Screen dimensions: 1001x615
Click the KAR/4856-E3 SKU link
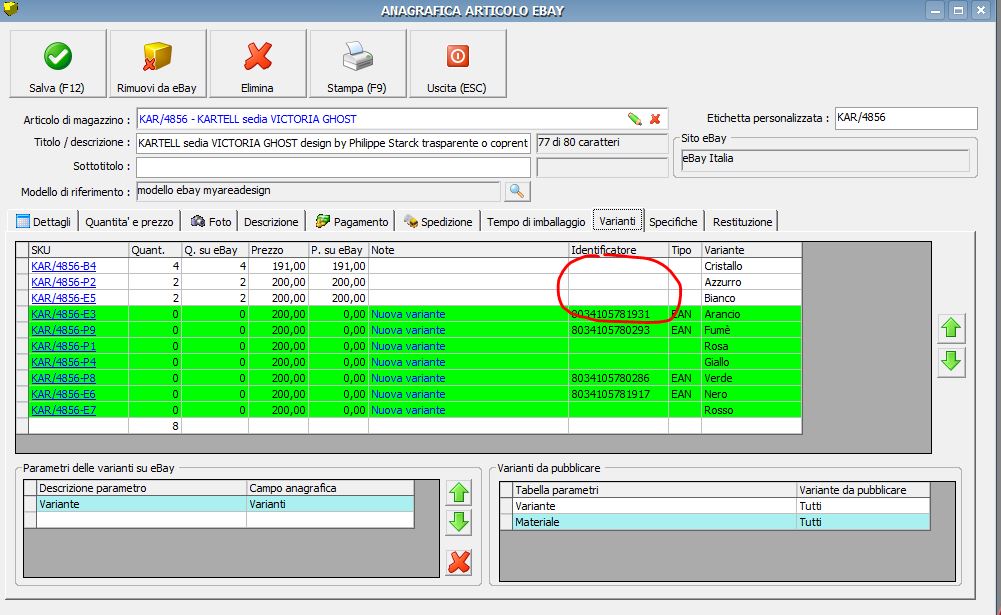(x=64, y=314)
